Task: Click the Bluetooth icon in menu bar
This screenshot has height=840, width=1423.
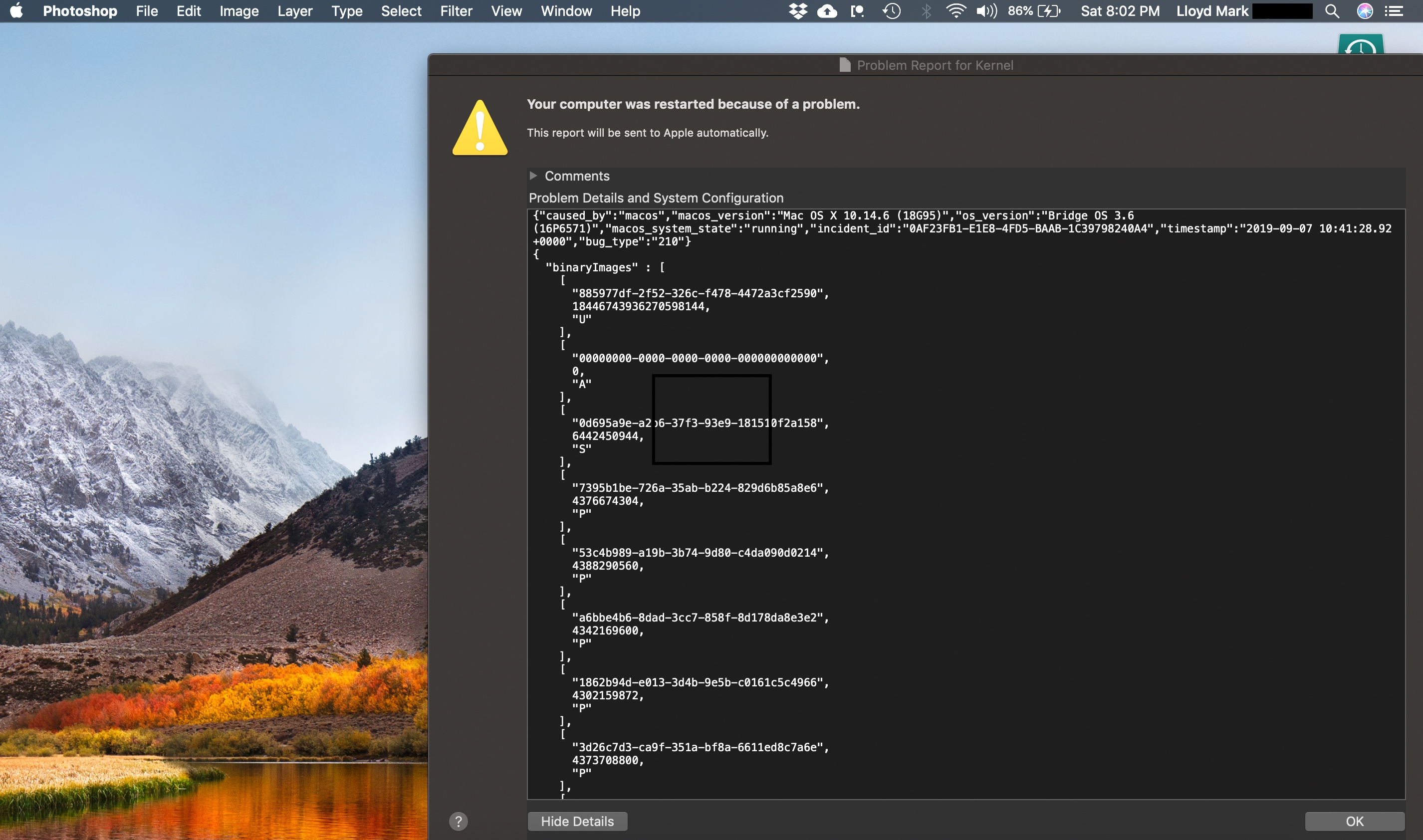Action: [925, 11]
